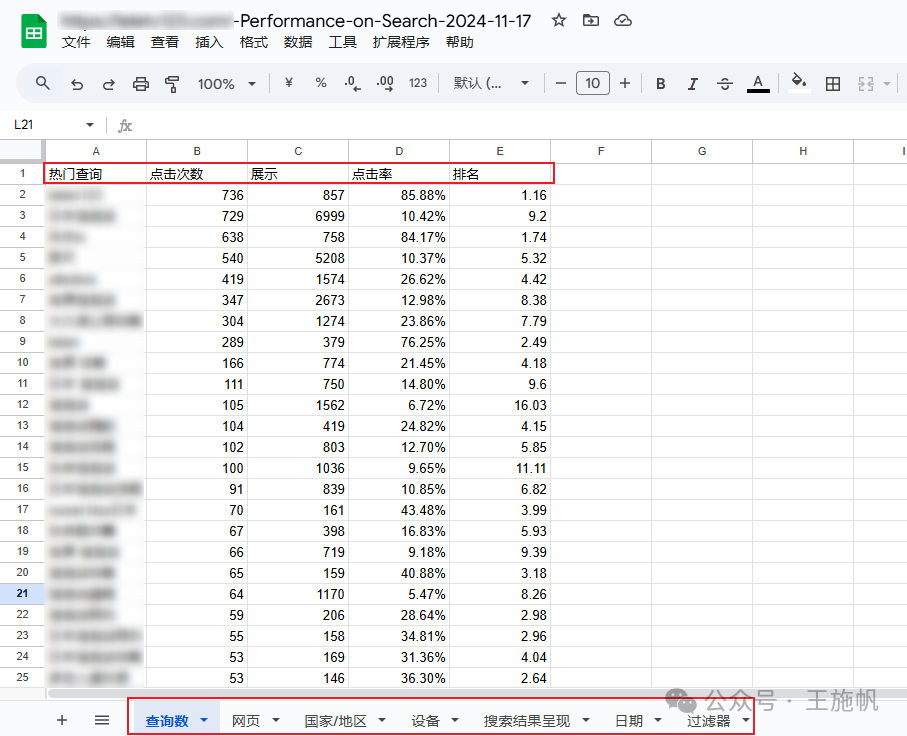The width and height of the screenshot is (907, 736).
Task: Activate the paint format tool
Action: click(172, 84)
